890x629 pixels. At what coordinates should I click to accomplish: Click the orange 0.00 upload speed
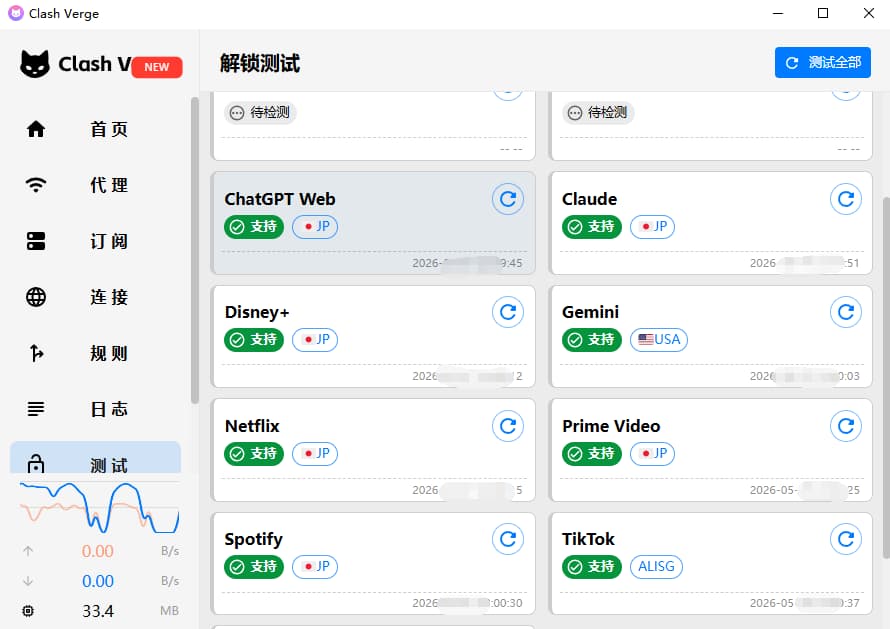click(x=98, y=551)
